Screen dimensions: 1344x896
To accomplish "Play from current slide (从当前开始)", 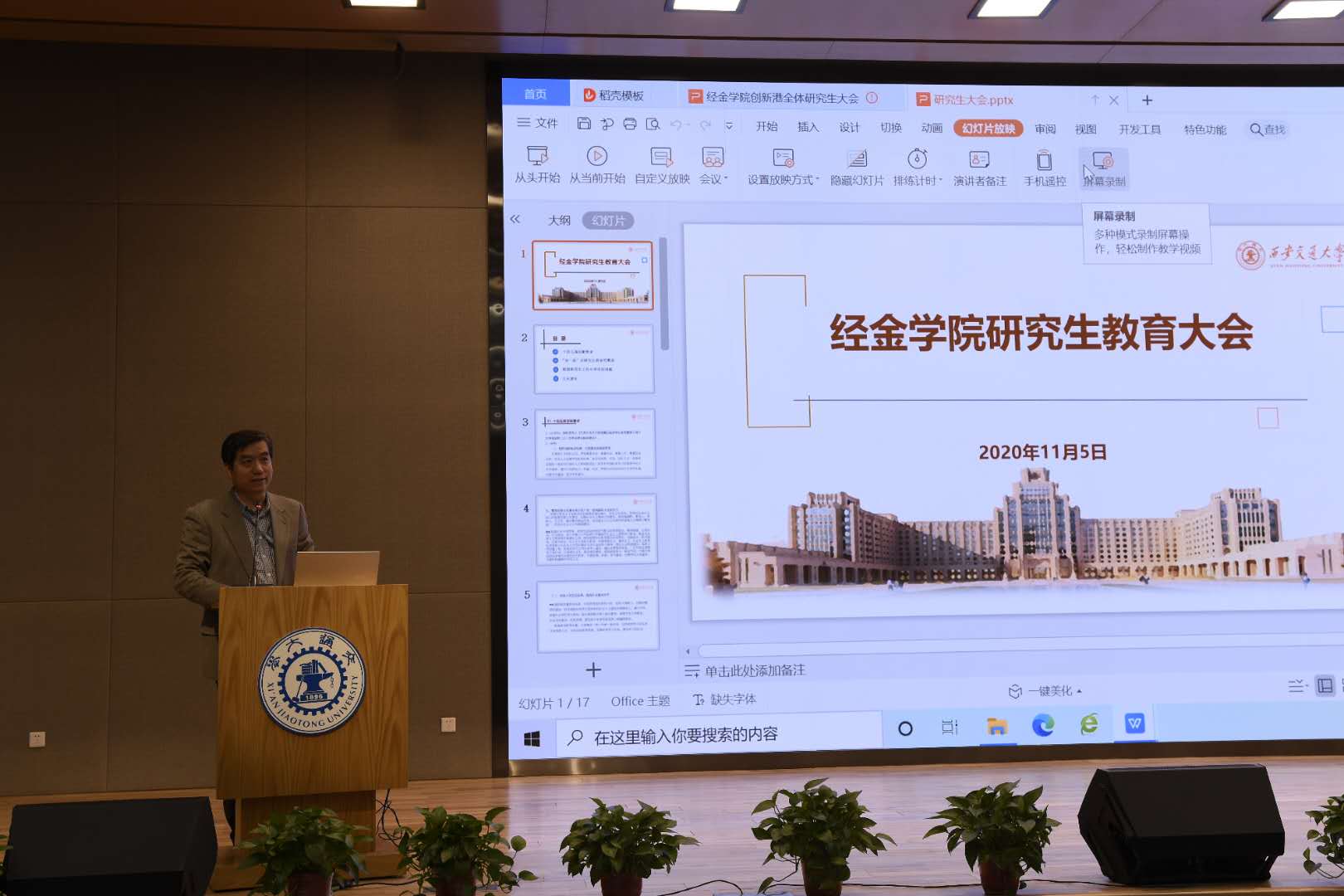I will [x=597, y=164].
